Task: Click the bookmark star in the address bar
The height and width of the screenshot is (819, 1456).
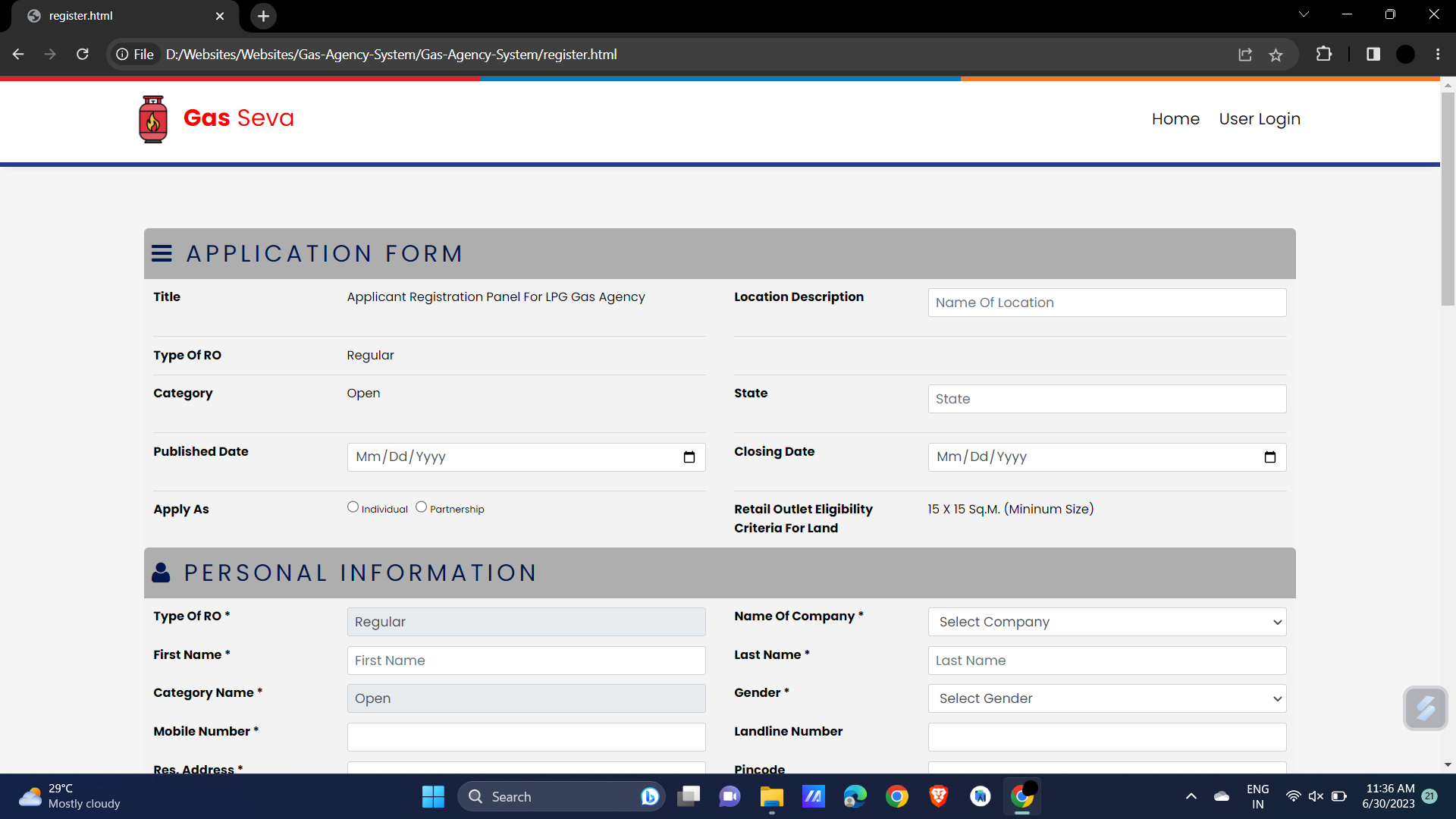Action: 1277,54
